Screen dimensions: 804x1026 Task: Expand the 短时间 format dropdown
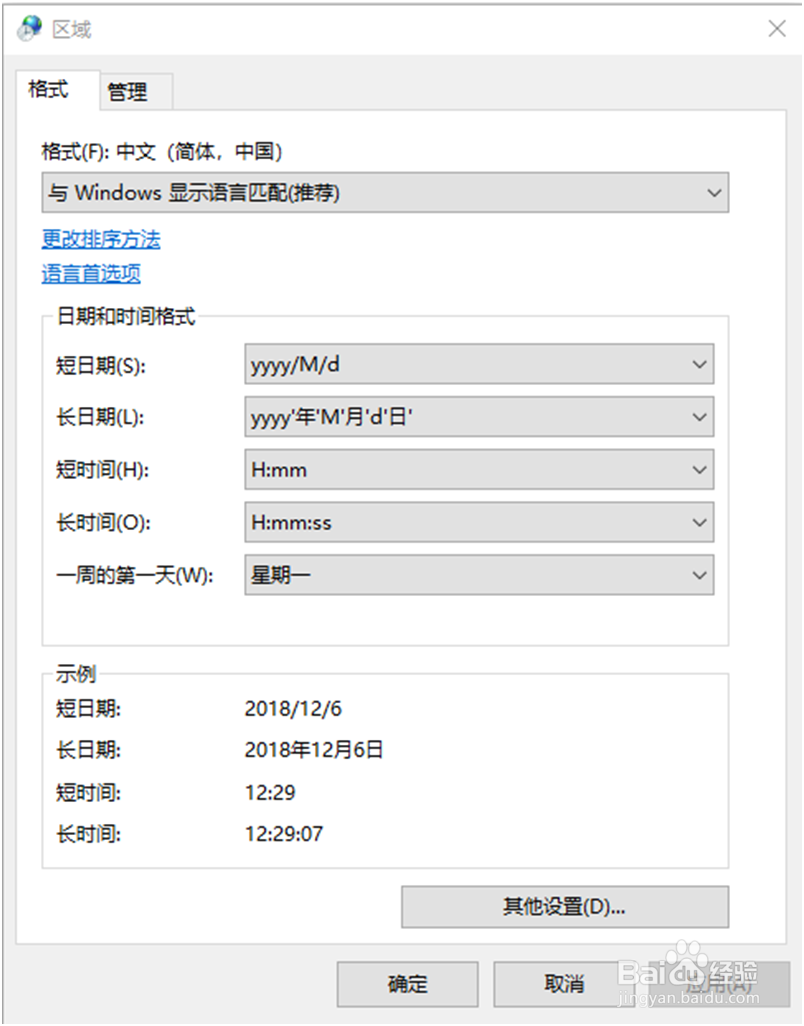click(479, 469)
